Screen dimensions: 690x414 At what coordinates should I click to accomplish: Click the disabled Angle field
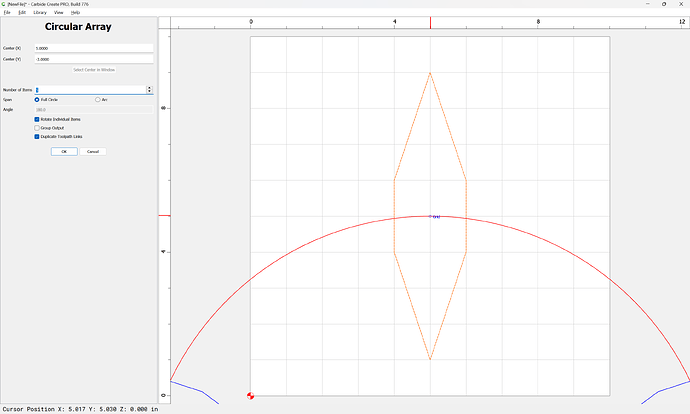[94, 110]
